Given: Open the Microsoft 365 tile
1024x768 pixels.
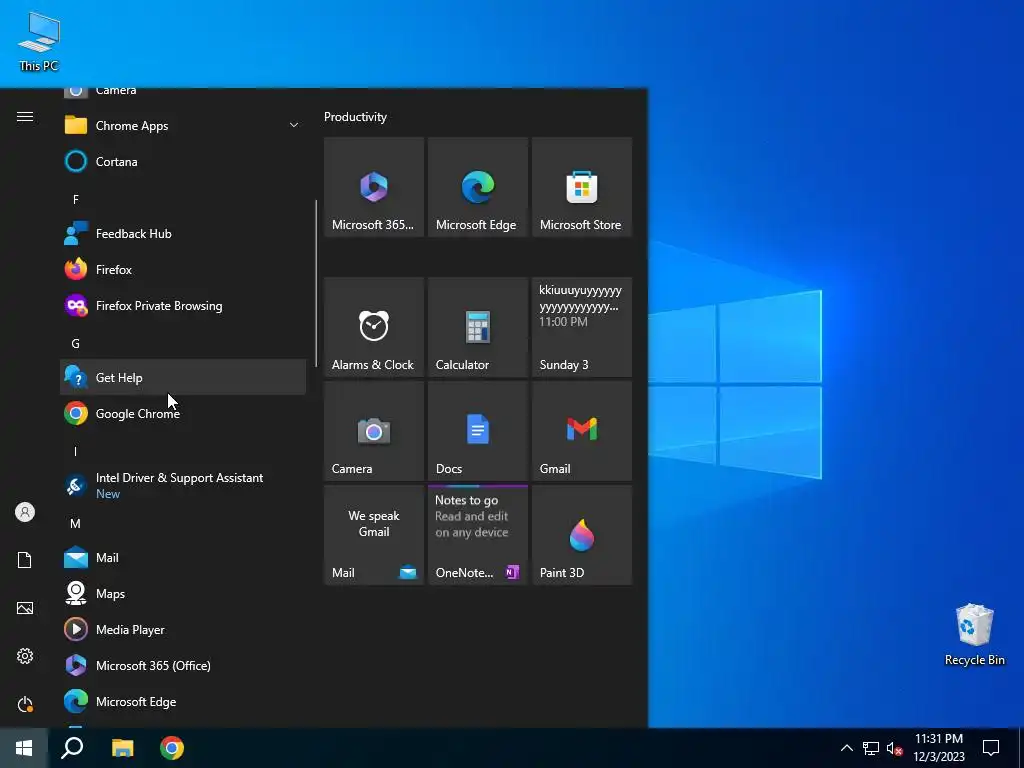Looking at the screenshot, I should pos(374,187).
